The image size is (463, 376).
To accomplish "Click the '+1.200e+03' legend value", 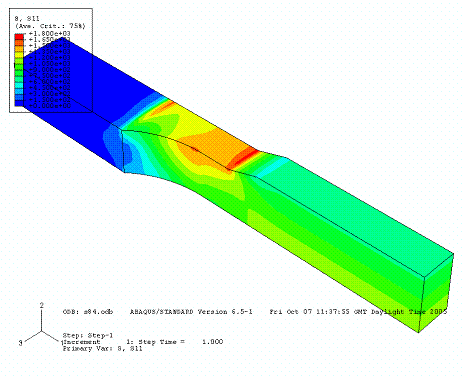I will [50, 58].
